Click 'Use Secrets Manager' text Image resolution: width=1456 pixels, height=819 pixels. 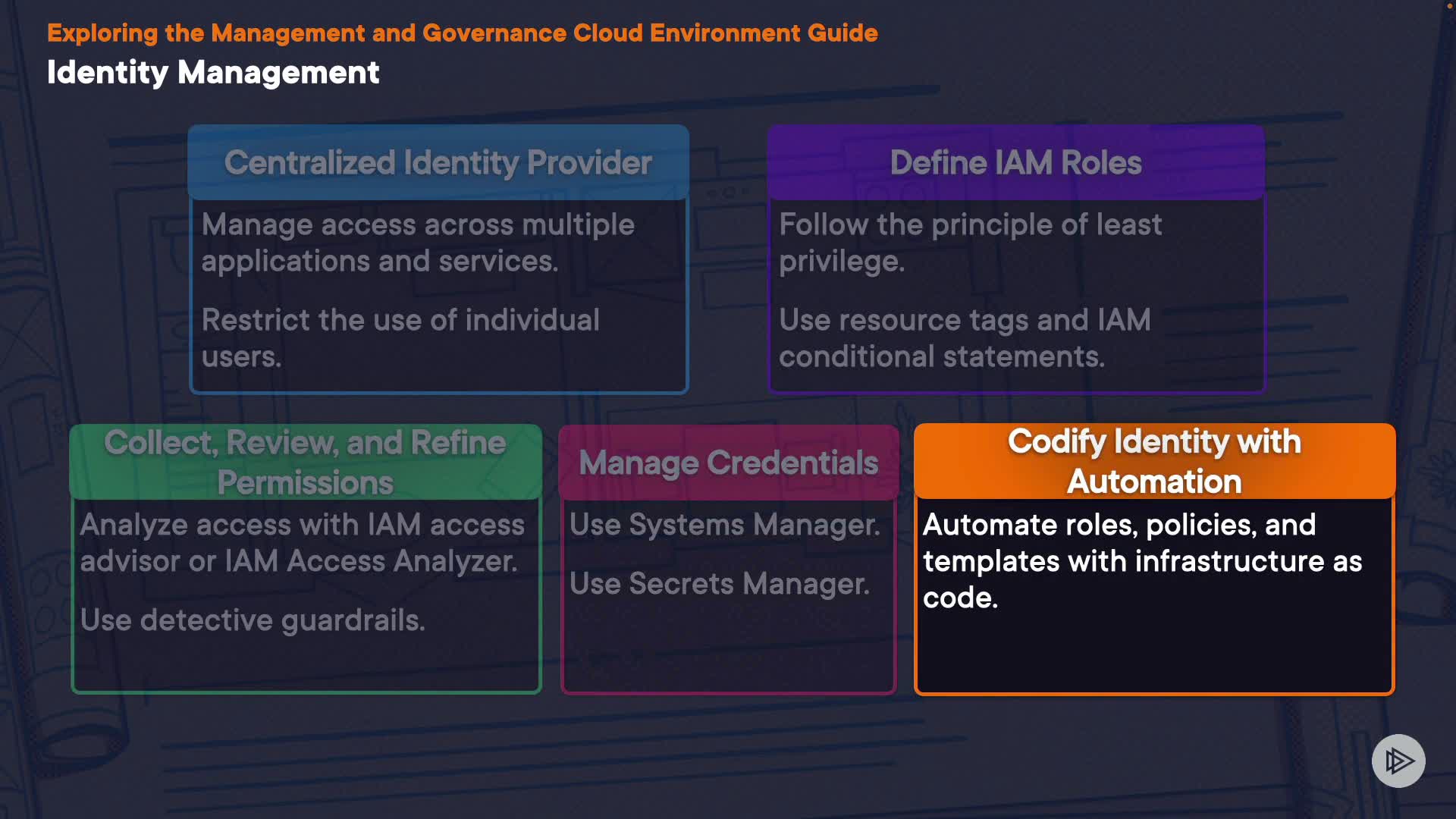719,584
